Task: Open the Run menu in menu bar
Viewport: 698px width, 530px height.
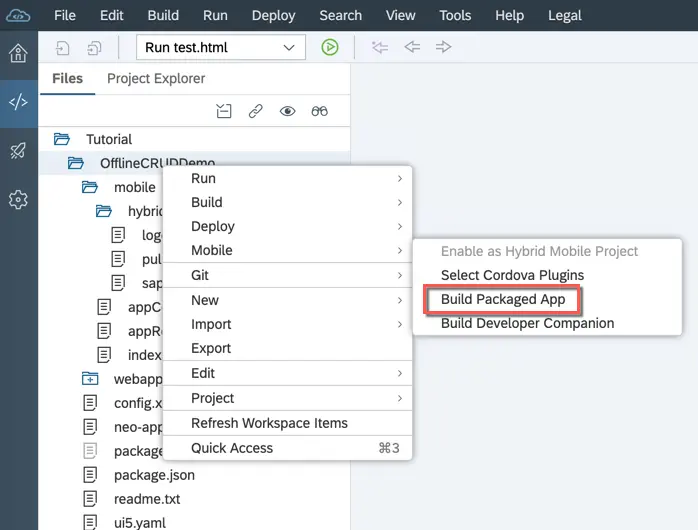Action: (215, 16)
